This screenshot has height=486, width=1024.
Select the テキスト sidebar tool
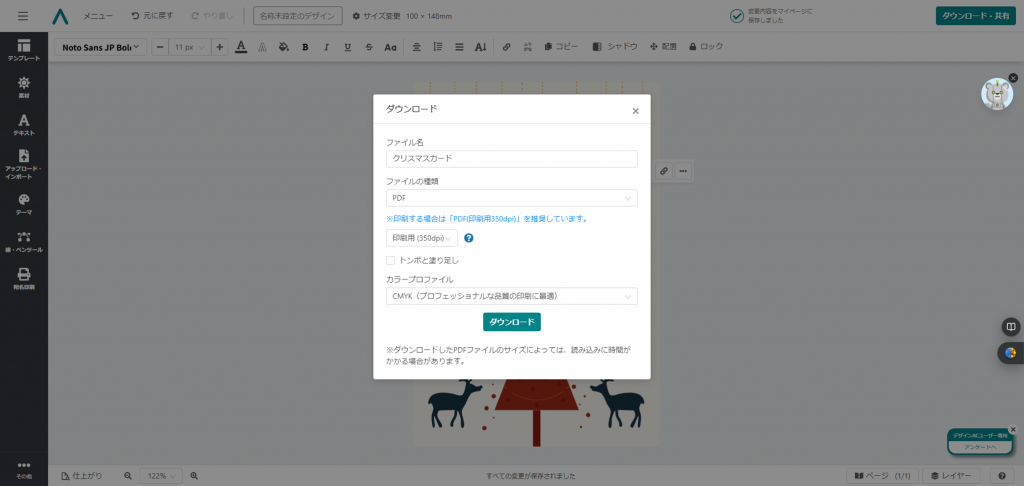click(24, 125)
